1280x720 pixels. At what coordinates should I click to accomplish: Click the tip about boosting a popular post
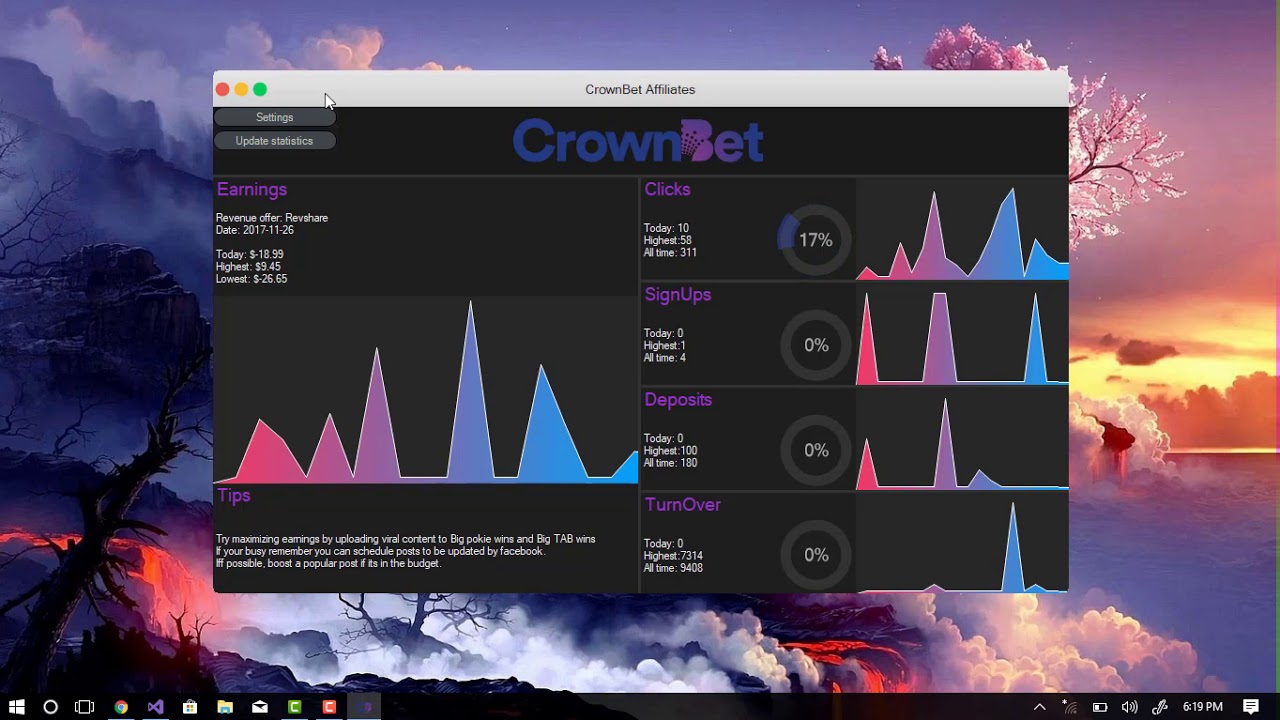328,564
